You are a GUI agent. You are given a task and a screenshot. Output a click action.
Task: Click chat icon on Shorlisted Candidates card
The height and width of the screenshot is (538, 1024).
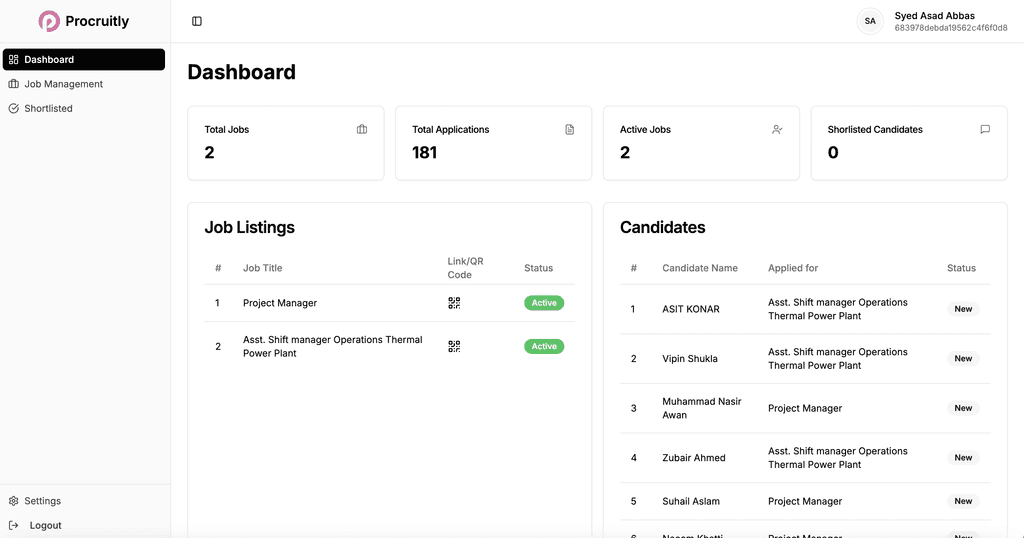point(985,129)
